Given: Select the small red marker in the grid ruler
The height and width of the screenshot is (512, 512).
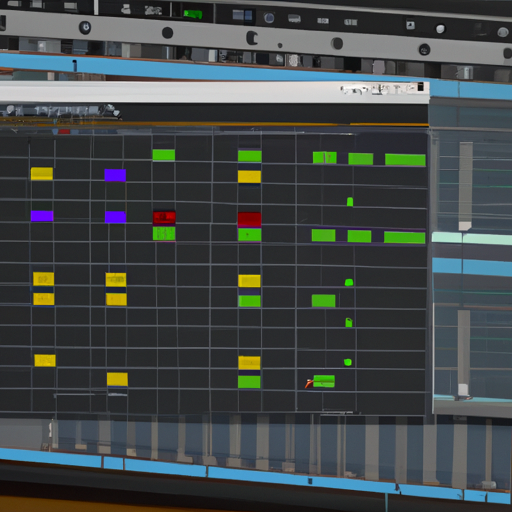Looking at the screenshot, I should pos(64,132).
